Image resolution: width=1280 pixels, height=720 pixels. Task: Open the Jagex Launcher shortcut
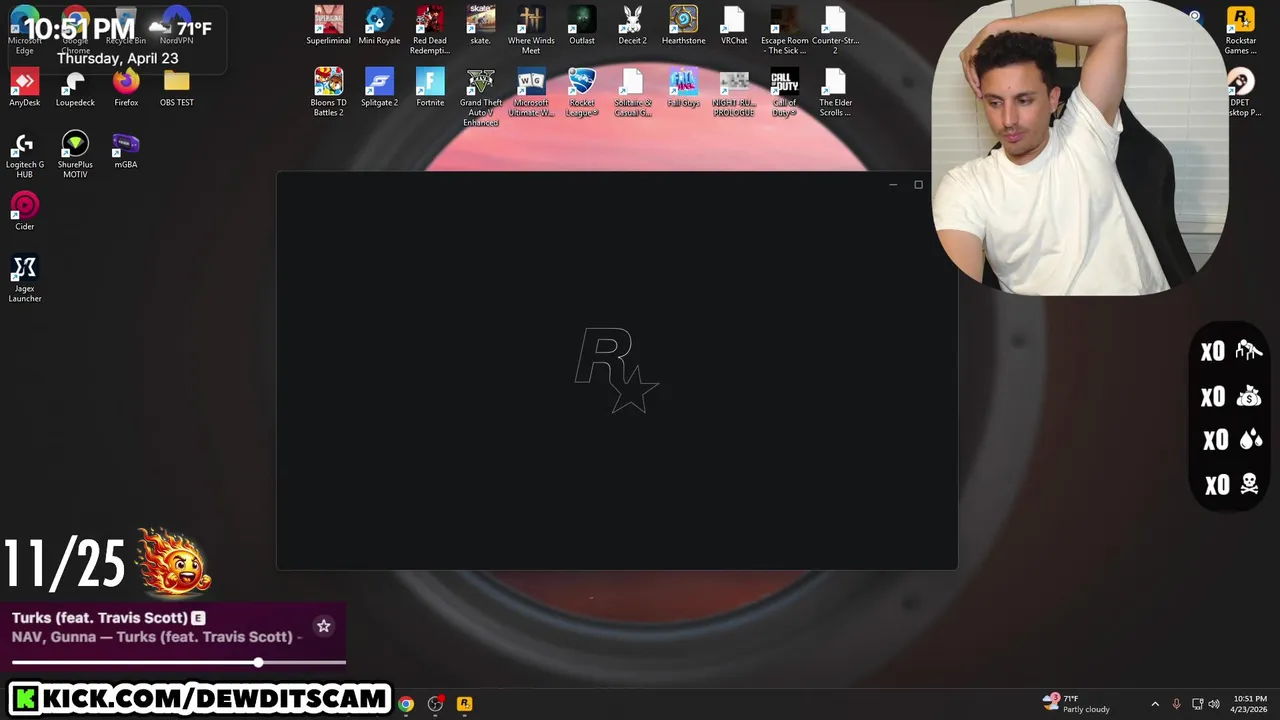pyautogui.click(x=25, y=279)
